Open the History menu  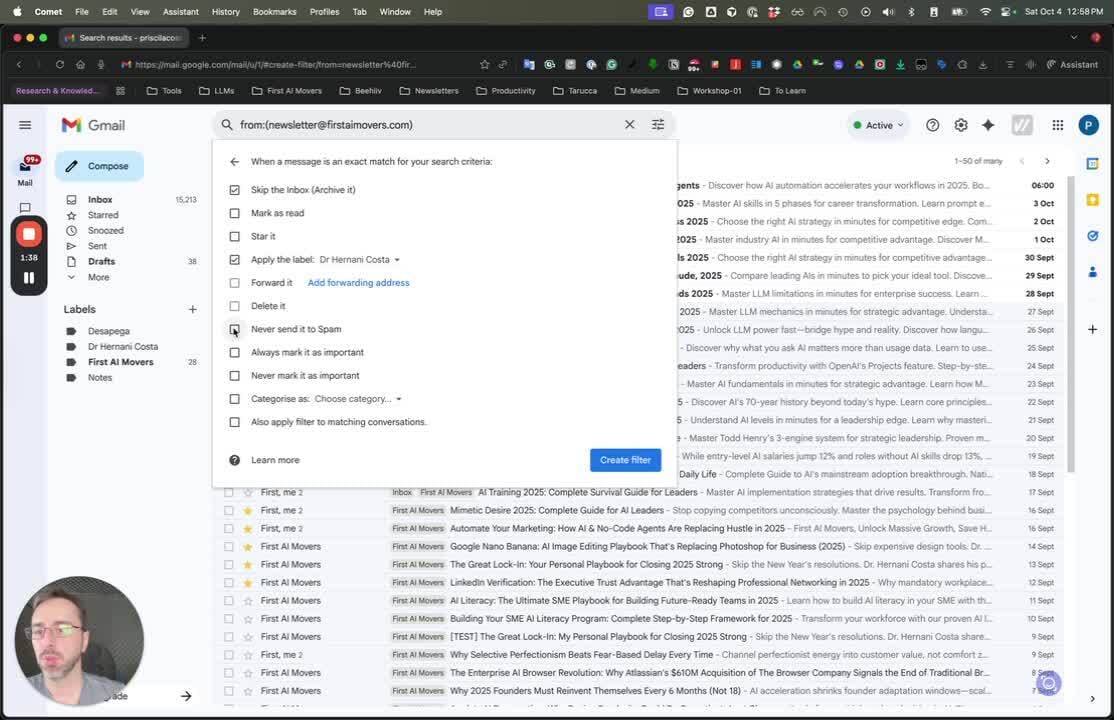pyautogui.click(x=225, y=12)
